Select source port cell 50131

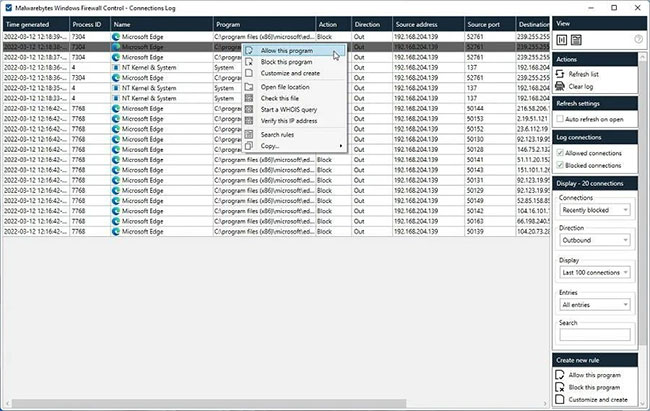pyautogui.click(x=490, y=180)
